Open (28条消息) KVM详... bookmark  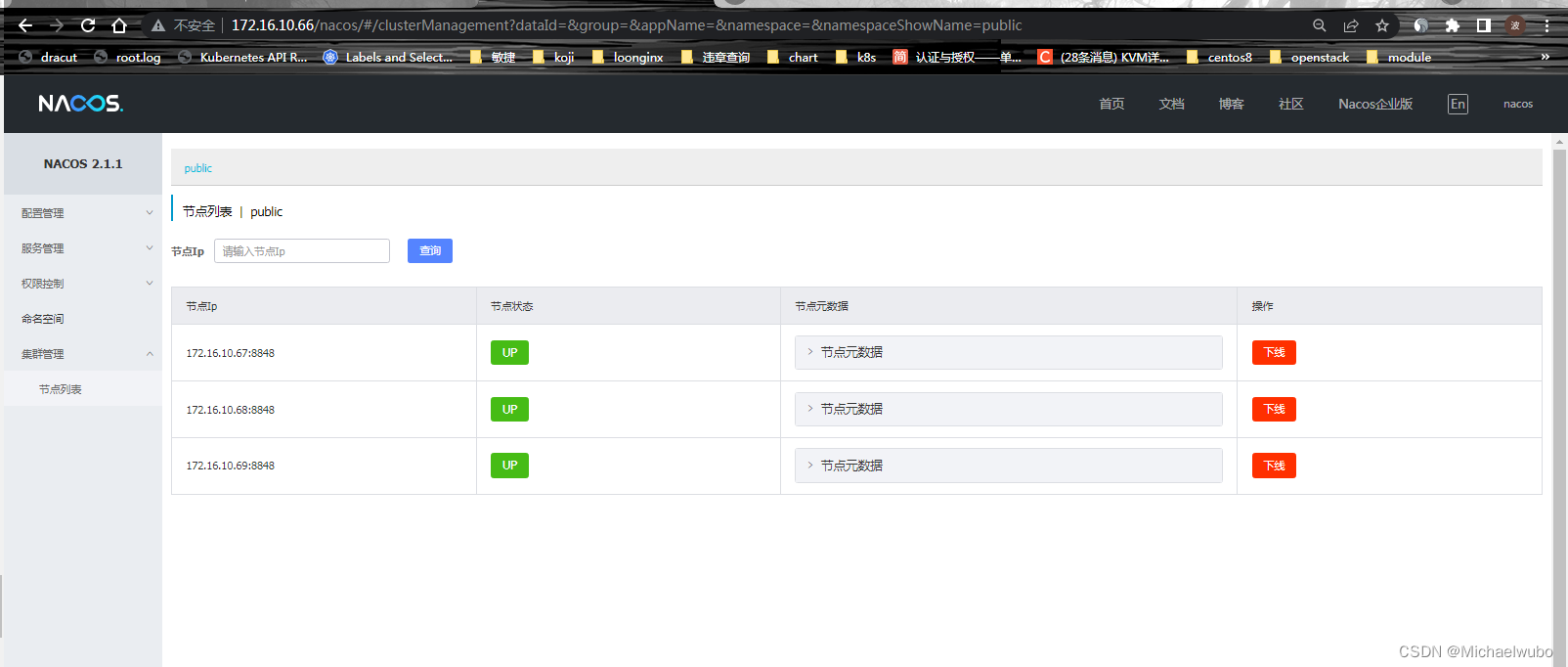tap(1104, 57)
